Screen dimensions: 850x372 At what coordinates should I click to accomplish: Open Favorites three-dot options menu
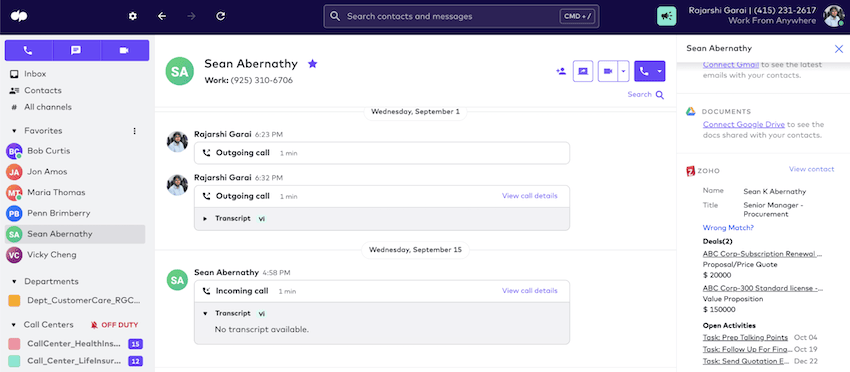point(134,131)
